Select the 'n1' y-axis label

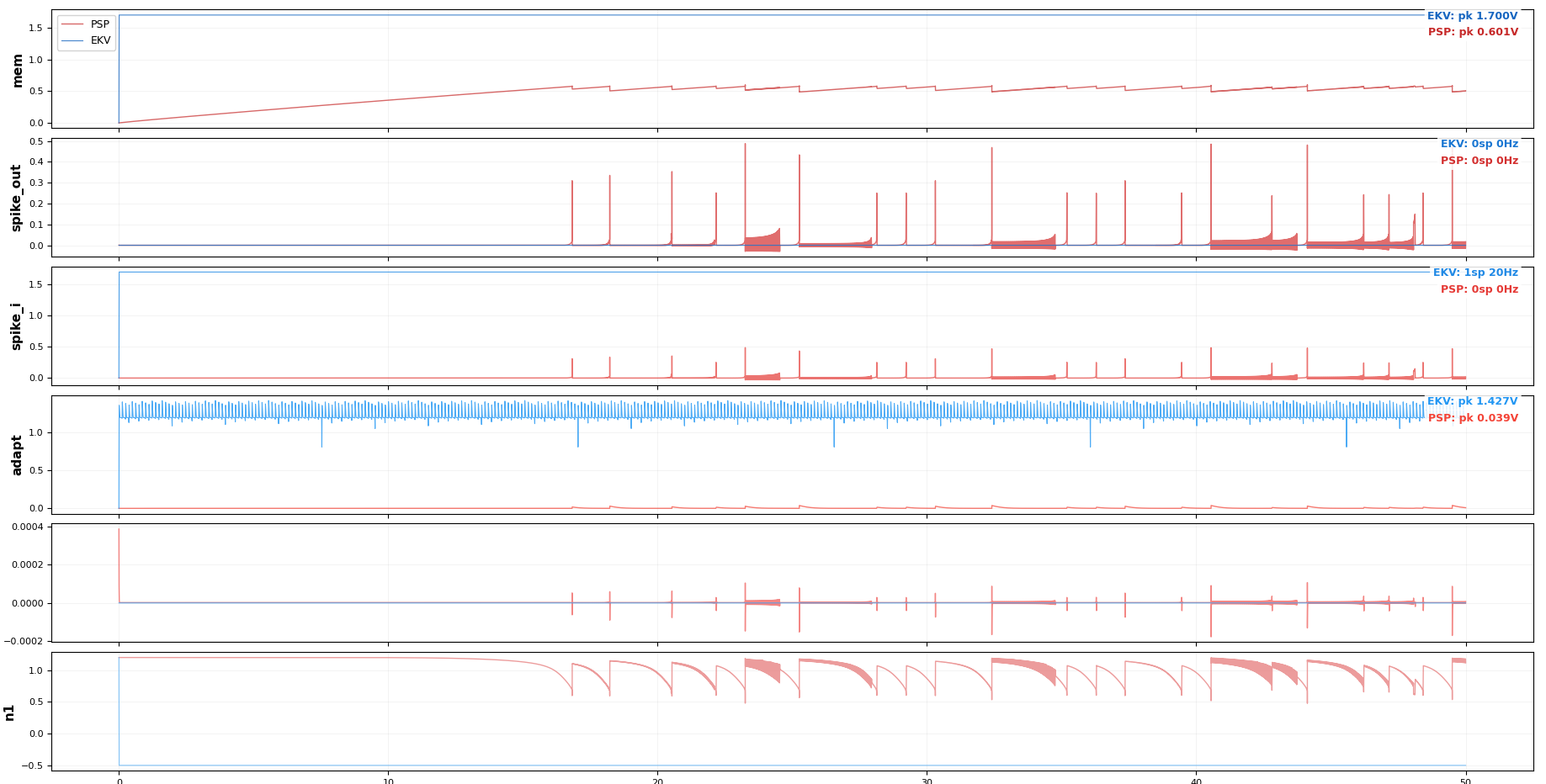point(9,712)
